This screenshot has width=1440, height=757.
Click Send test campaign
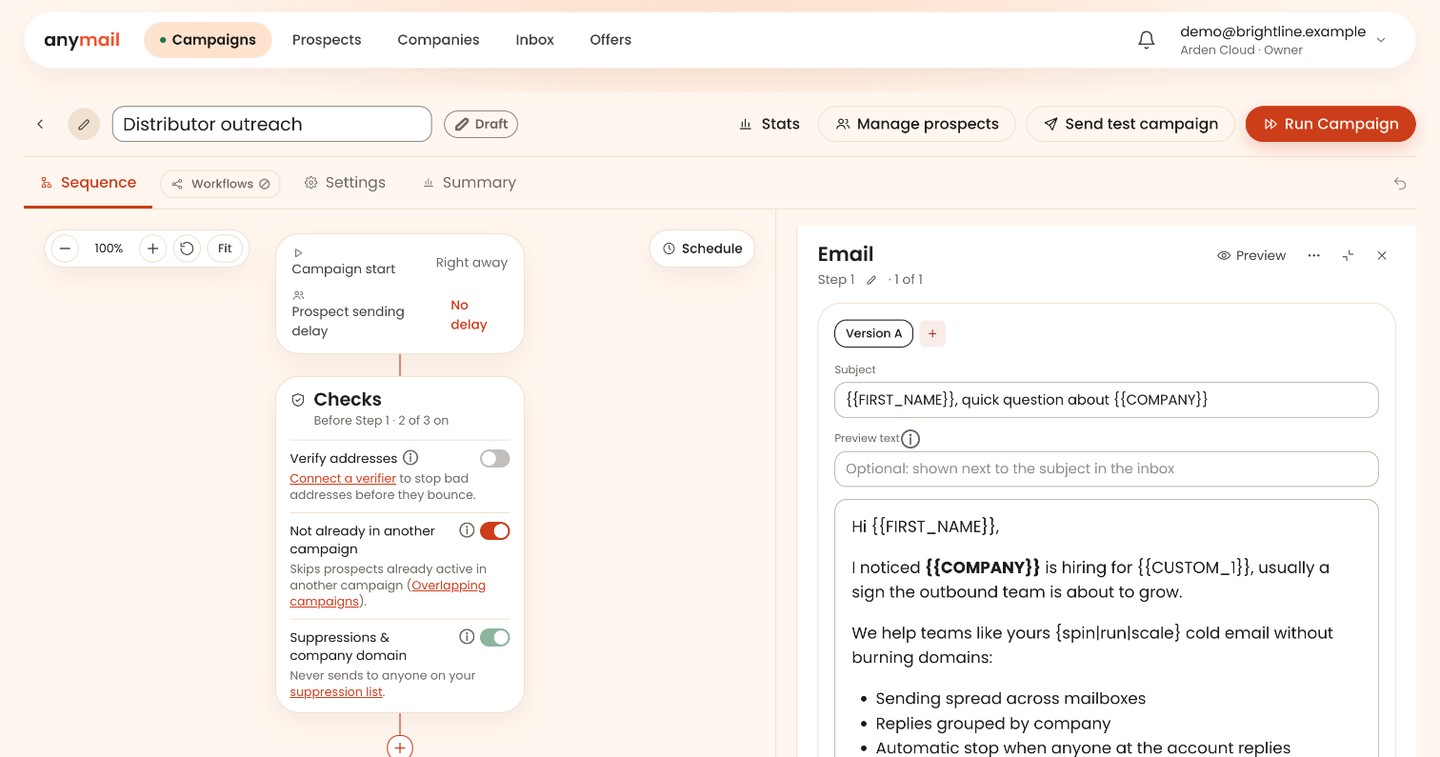(x=1130, y=124)
